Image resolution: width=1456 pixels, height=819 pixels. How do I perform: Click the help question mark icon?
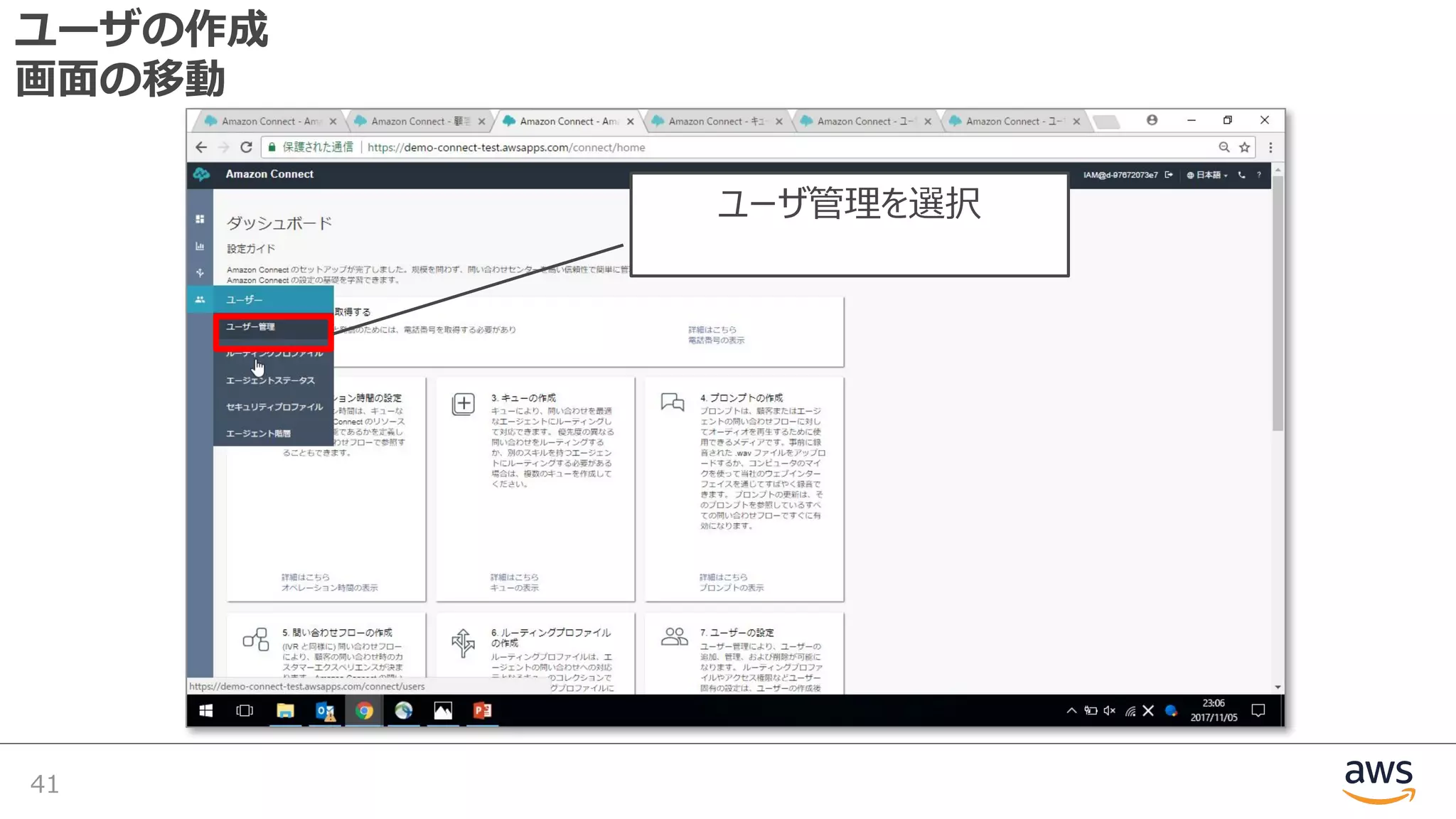[x=1259, y=175]
